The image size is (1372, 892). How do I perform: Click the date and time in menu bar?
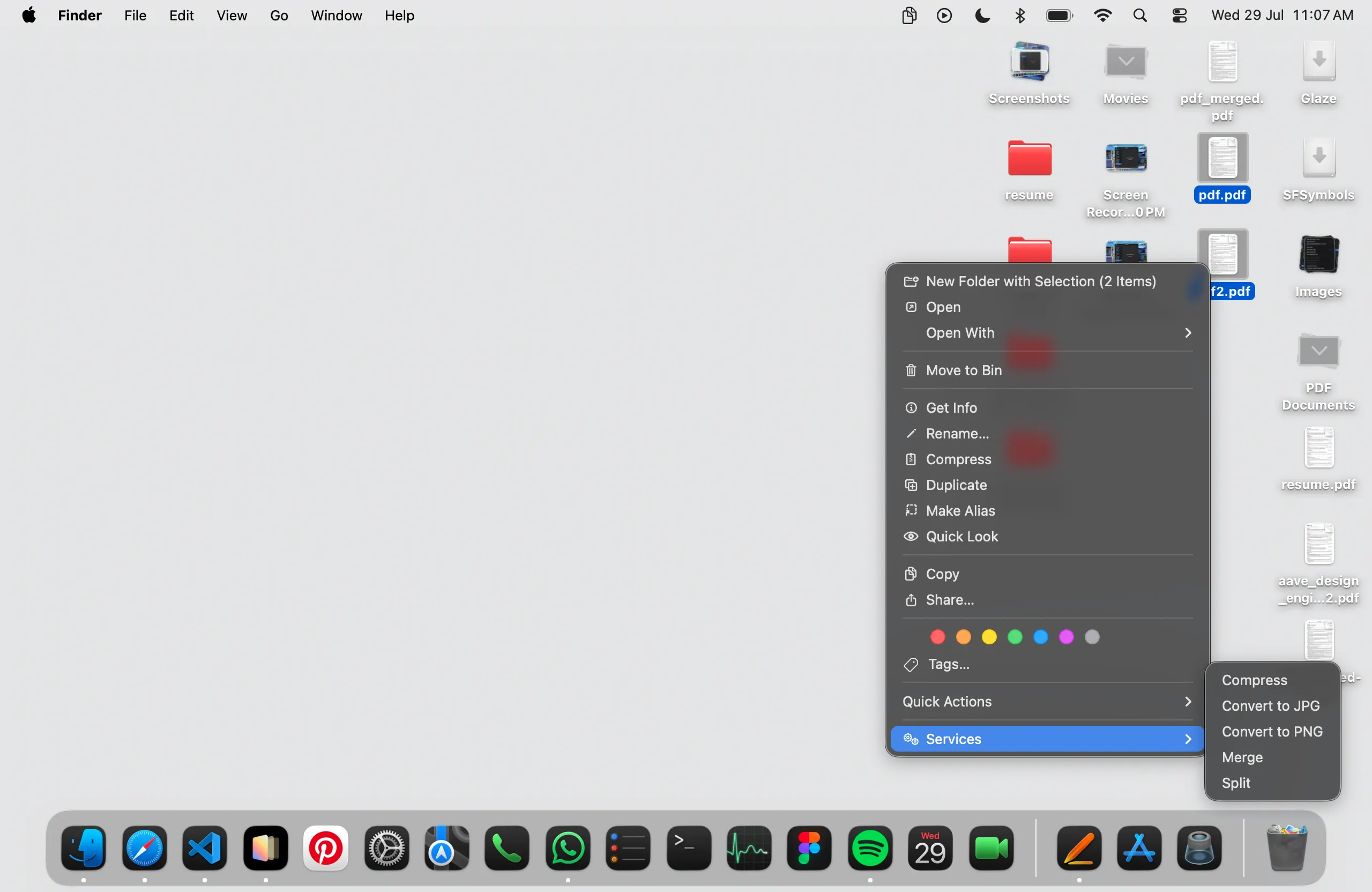pyautogui.click(x=1282, y=16)
